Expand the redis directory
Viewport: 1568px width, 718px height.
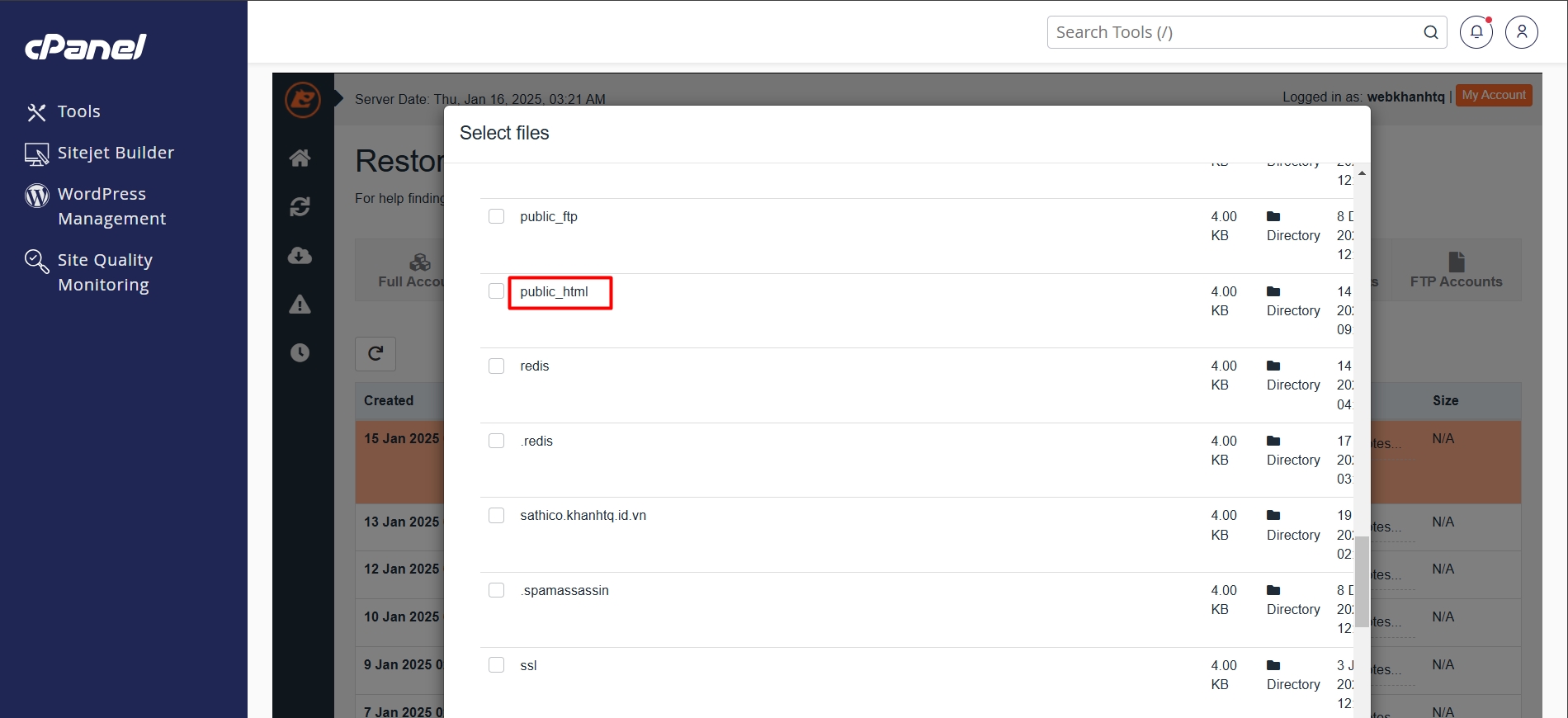pos(534,366)
